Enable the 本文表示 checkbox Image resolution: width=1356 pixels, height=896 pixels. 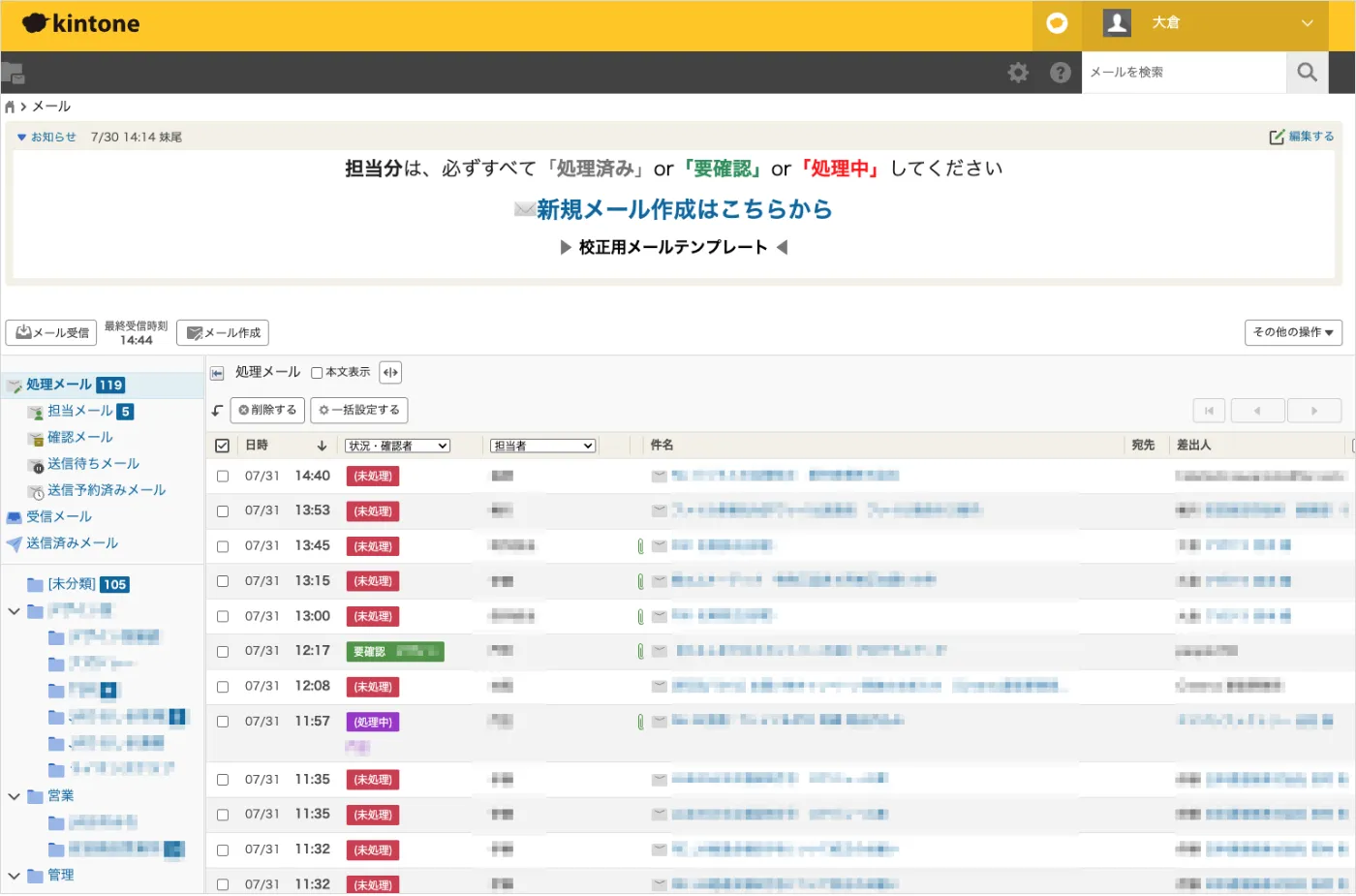[317, 373]
